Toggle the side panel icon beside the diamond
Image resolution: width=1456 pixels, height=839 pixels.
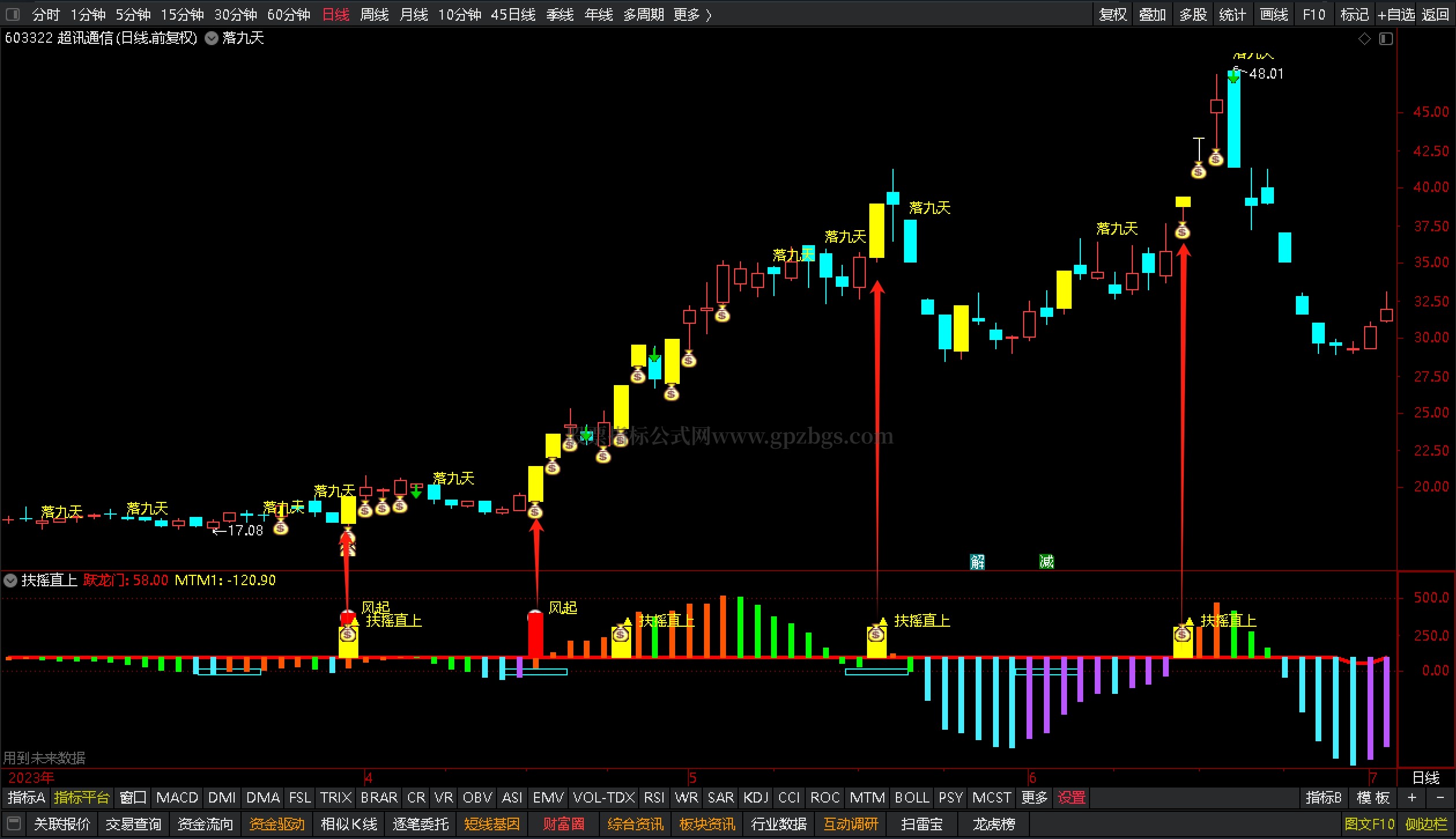tap(1386, 39)
